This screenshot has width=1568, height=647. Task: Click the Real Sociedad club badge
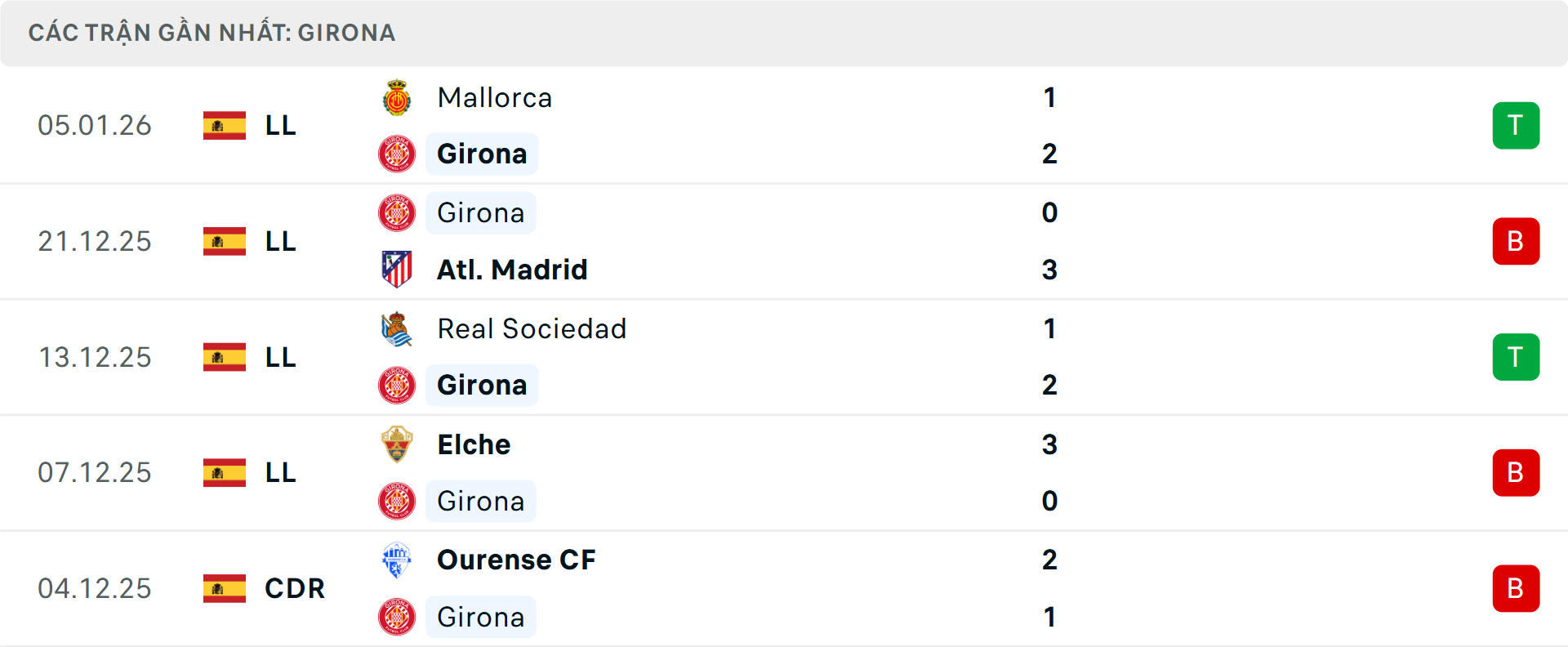coord(398,328)
